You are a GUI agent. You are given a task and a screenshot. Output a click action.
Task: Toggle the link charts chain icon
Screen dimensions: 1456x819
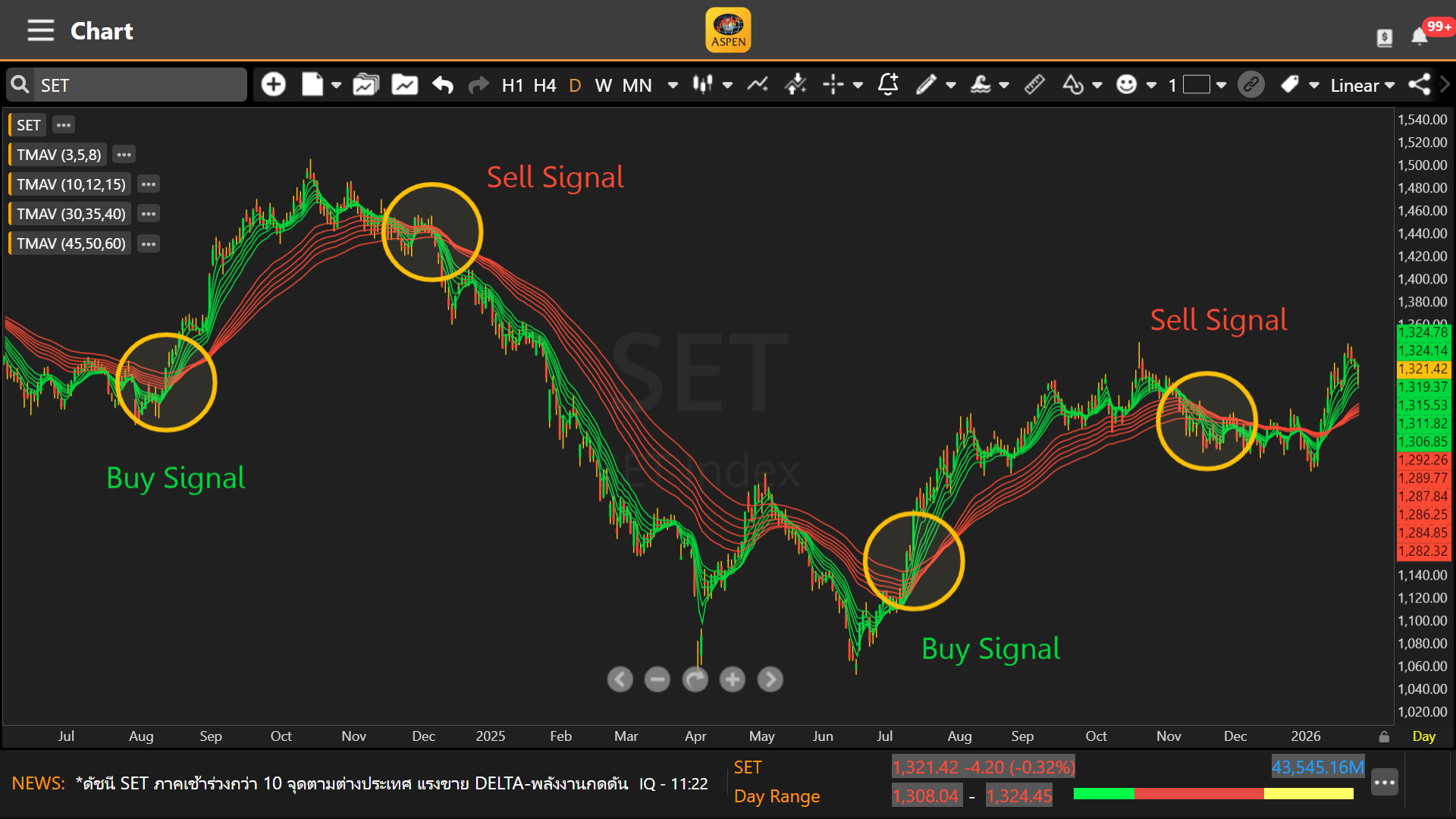(1251, 84)
